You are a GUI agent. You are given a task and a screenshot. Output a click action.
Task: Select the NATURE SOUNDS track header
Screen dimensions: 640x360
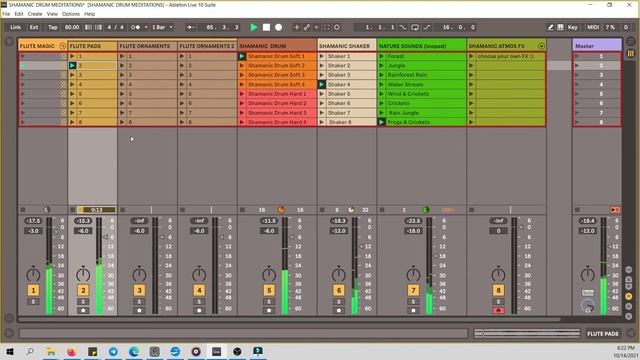[x=422, y=46]
